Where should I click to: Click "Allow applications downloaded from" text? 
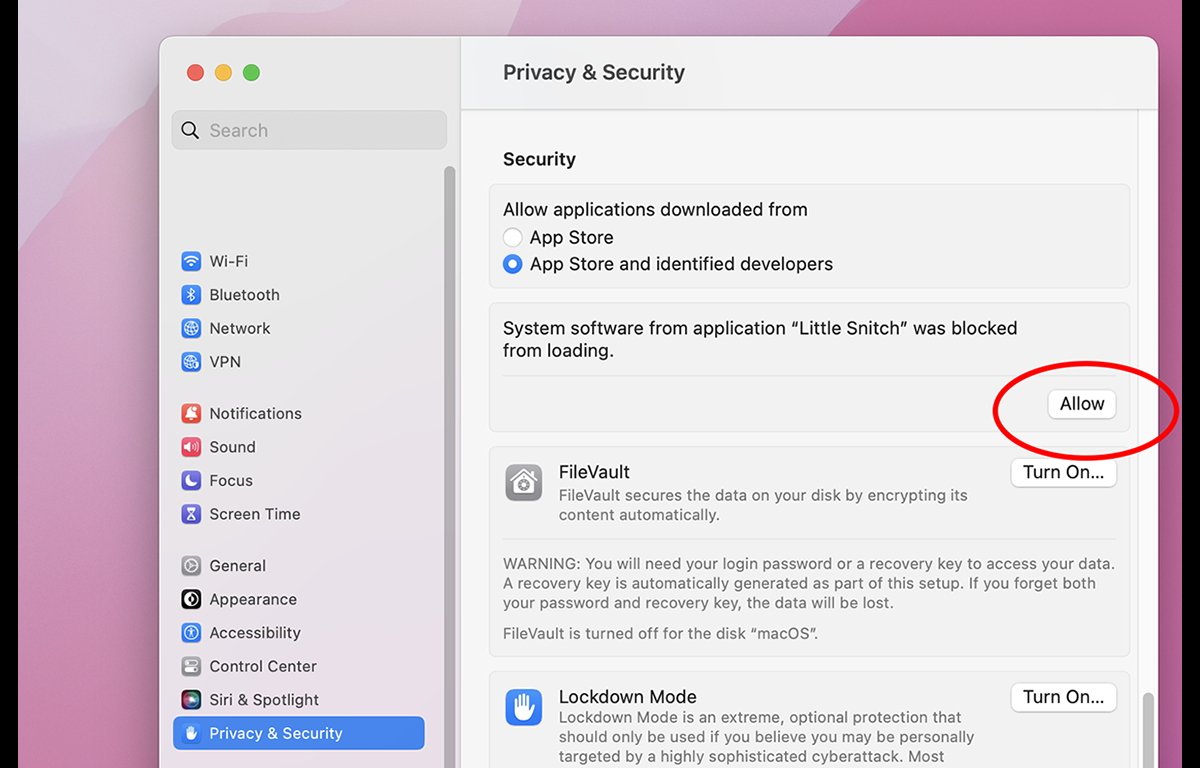[655, 210]
